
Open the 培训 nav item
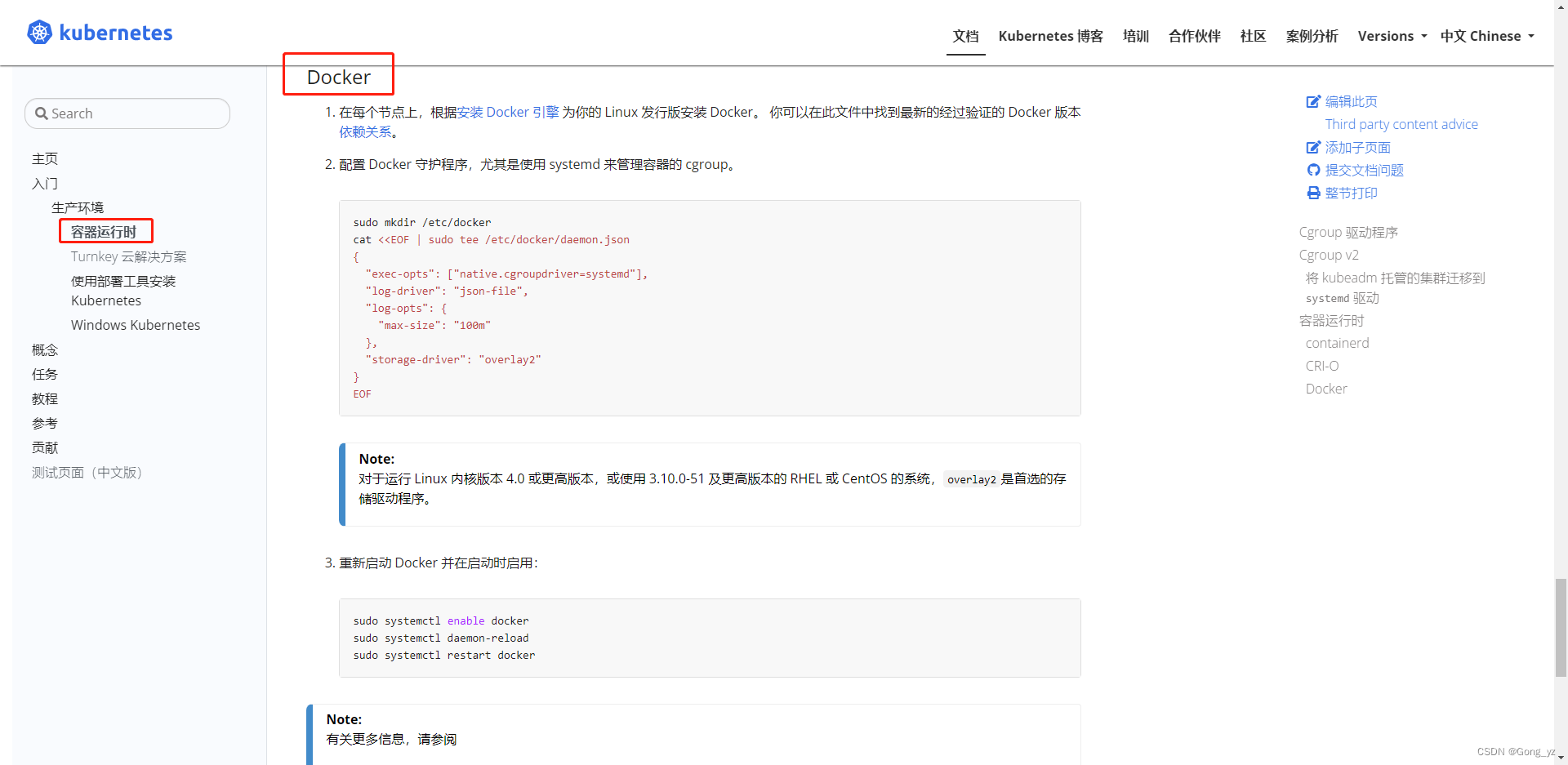click(x=1135, y=36)
